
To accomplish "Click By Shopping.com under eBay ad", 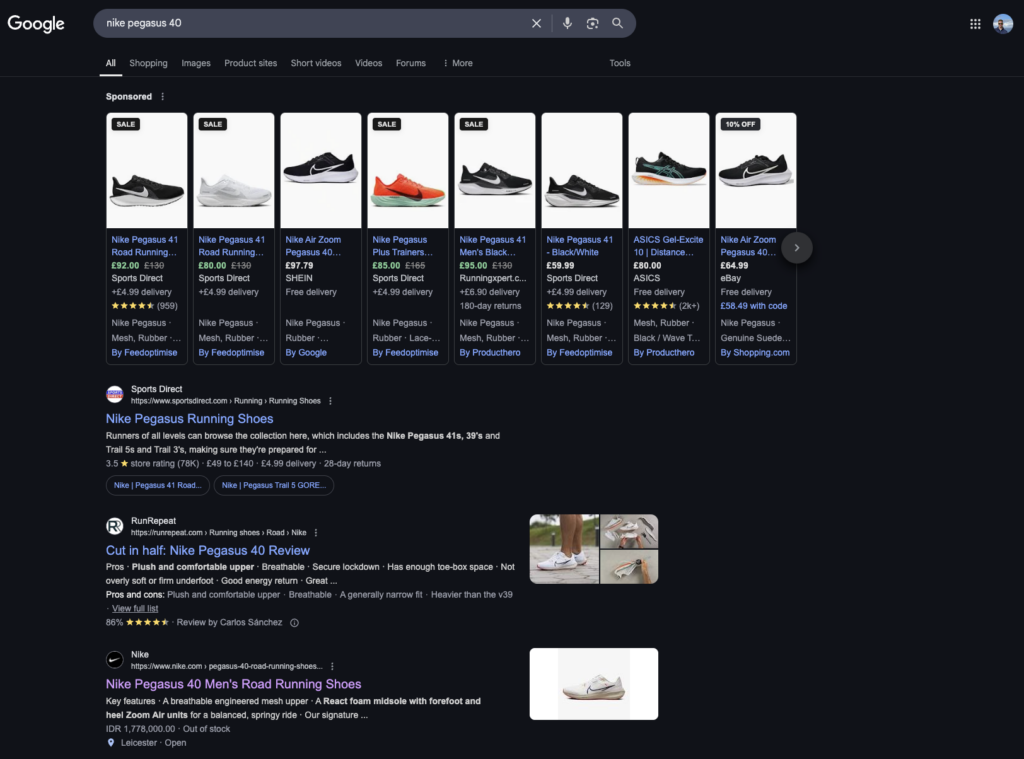I will (x=755, y=353).
